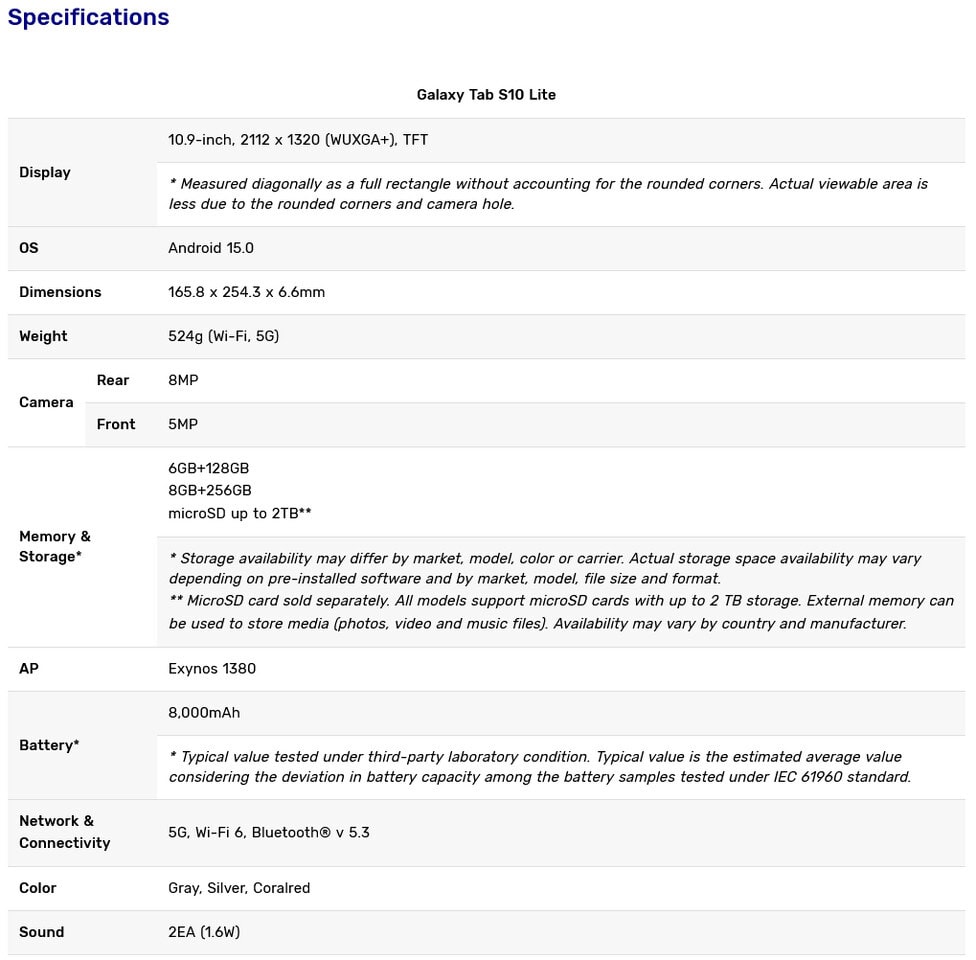Click the microSD up to 2TB text

tap(240, 514)
